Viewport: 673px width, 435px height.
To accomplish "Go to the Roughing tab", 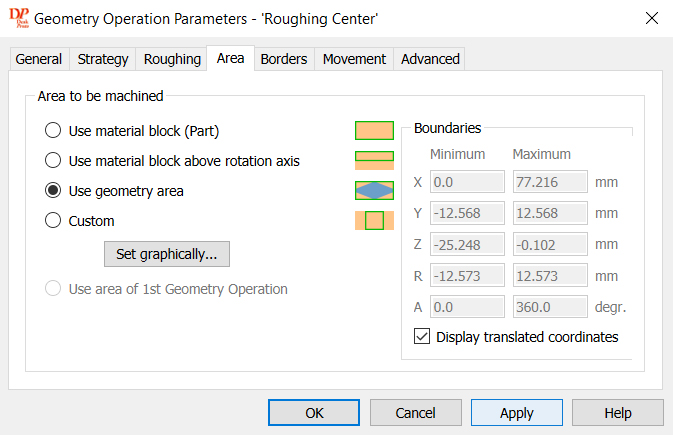I will tap(172, 59).
